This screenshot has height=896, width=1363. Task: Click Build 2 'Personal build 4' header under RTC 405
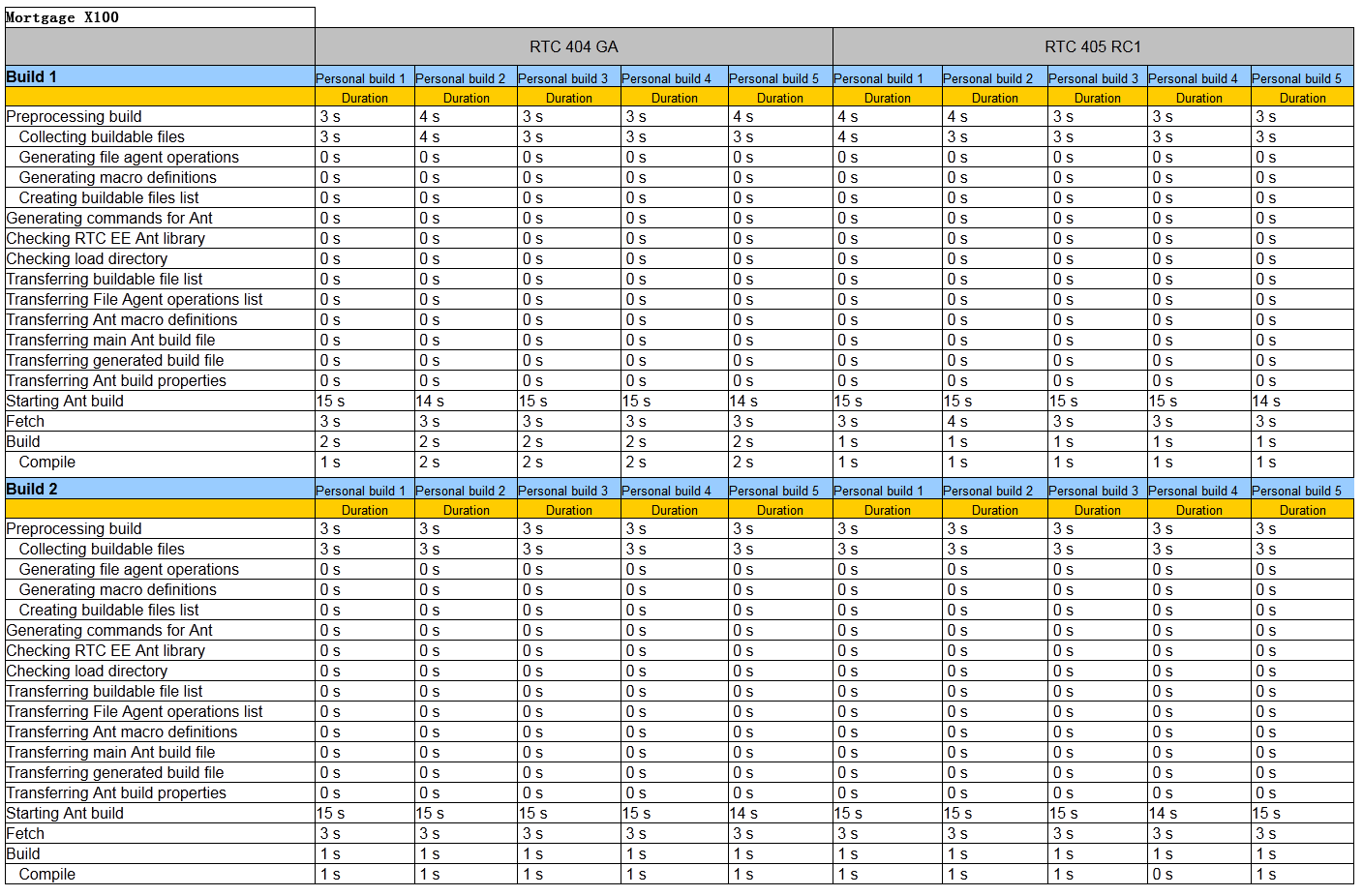pyautogui.click(x=1194, y=491)
